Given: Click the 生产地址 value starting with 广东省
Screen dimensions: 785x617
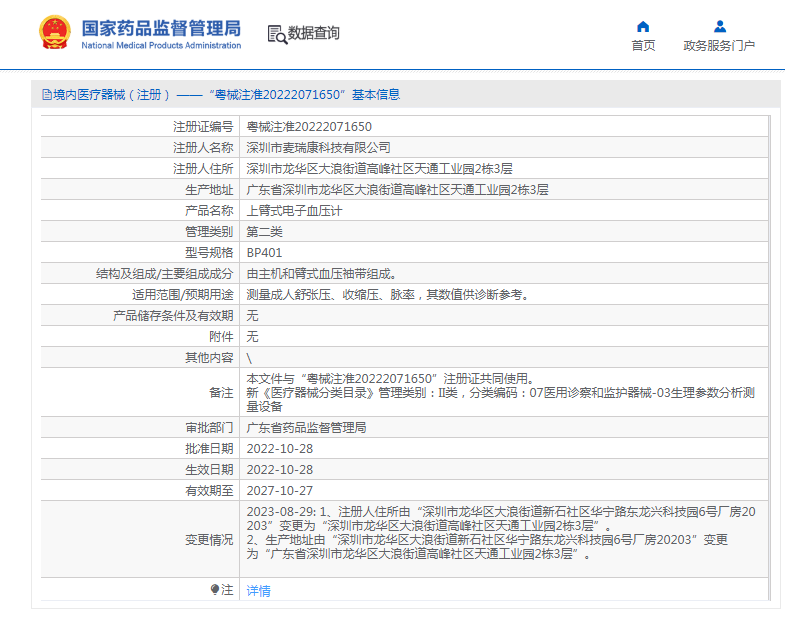Looking at the screenshot, I should [x=398, y=190].
